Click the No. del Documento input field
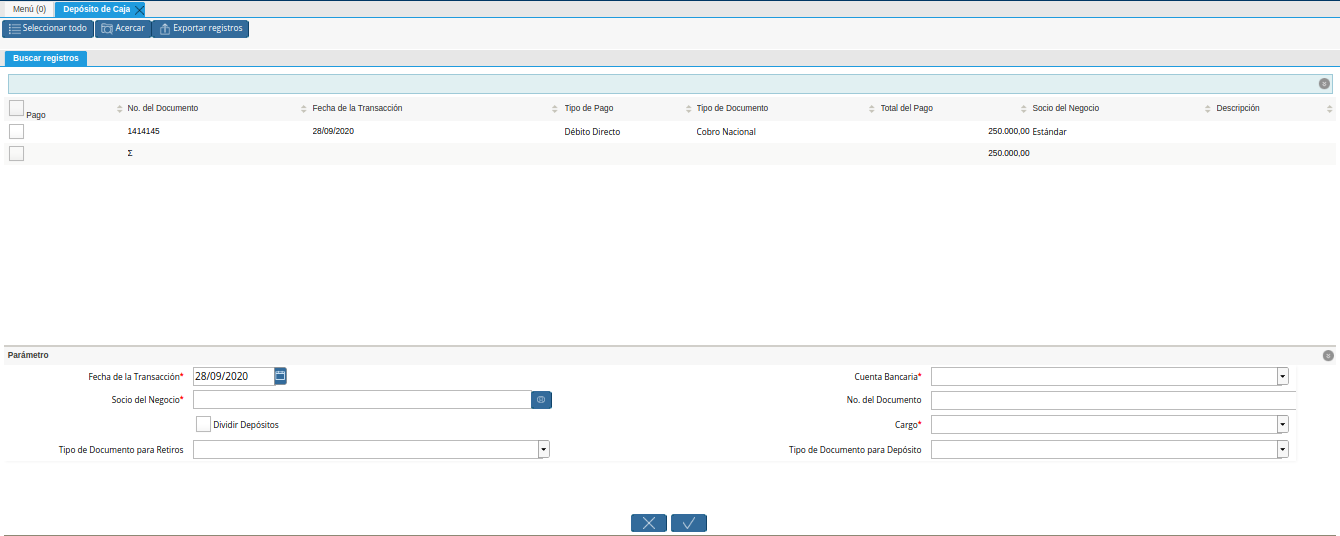This screenshot has height=536, width=1340. 1113,400
